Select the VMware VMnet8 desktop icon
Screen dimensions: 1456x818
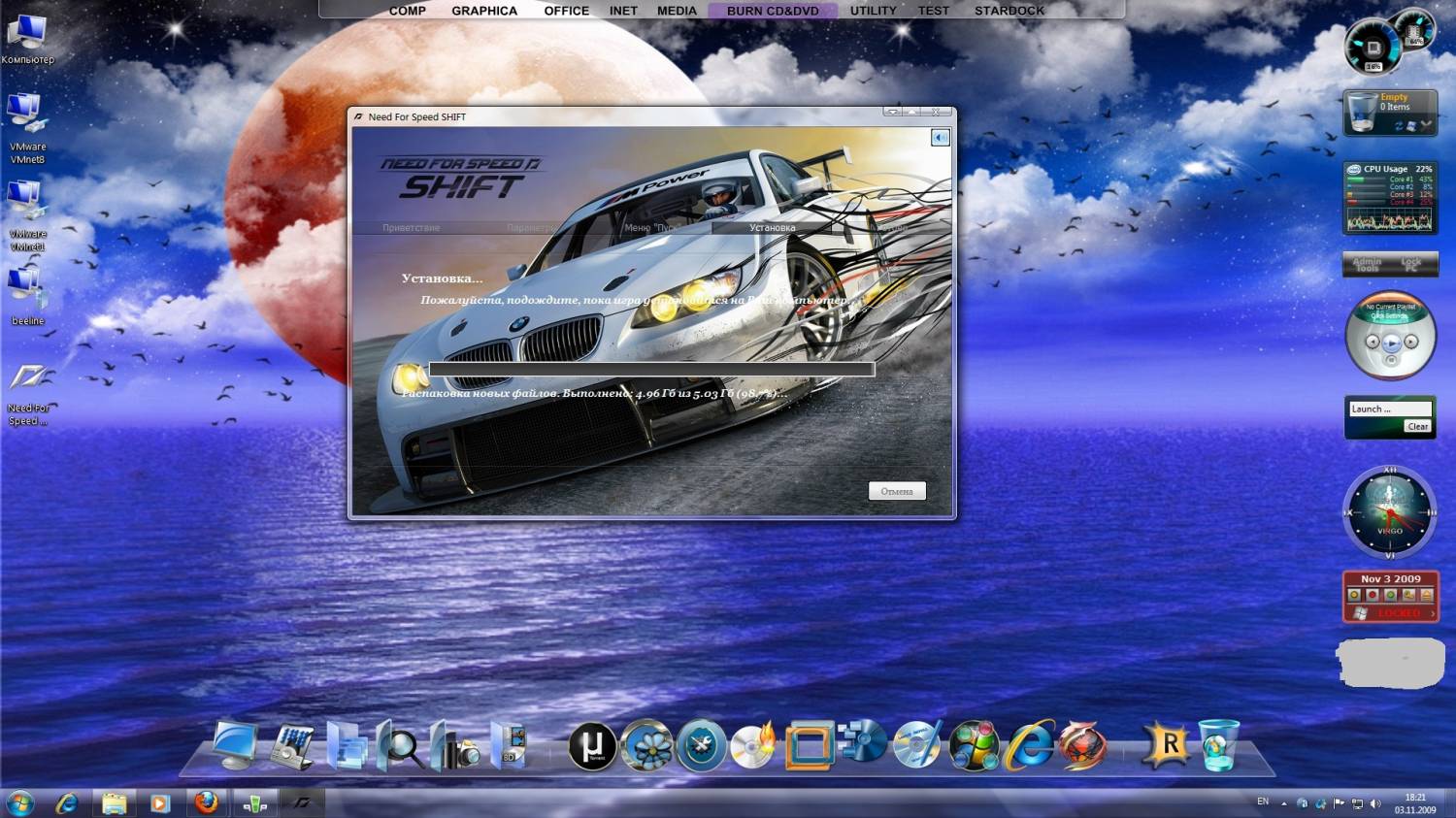(x=27, y=128)
